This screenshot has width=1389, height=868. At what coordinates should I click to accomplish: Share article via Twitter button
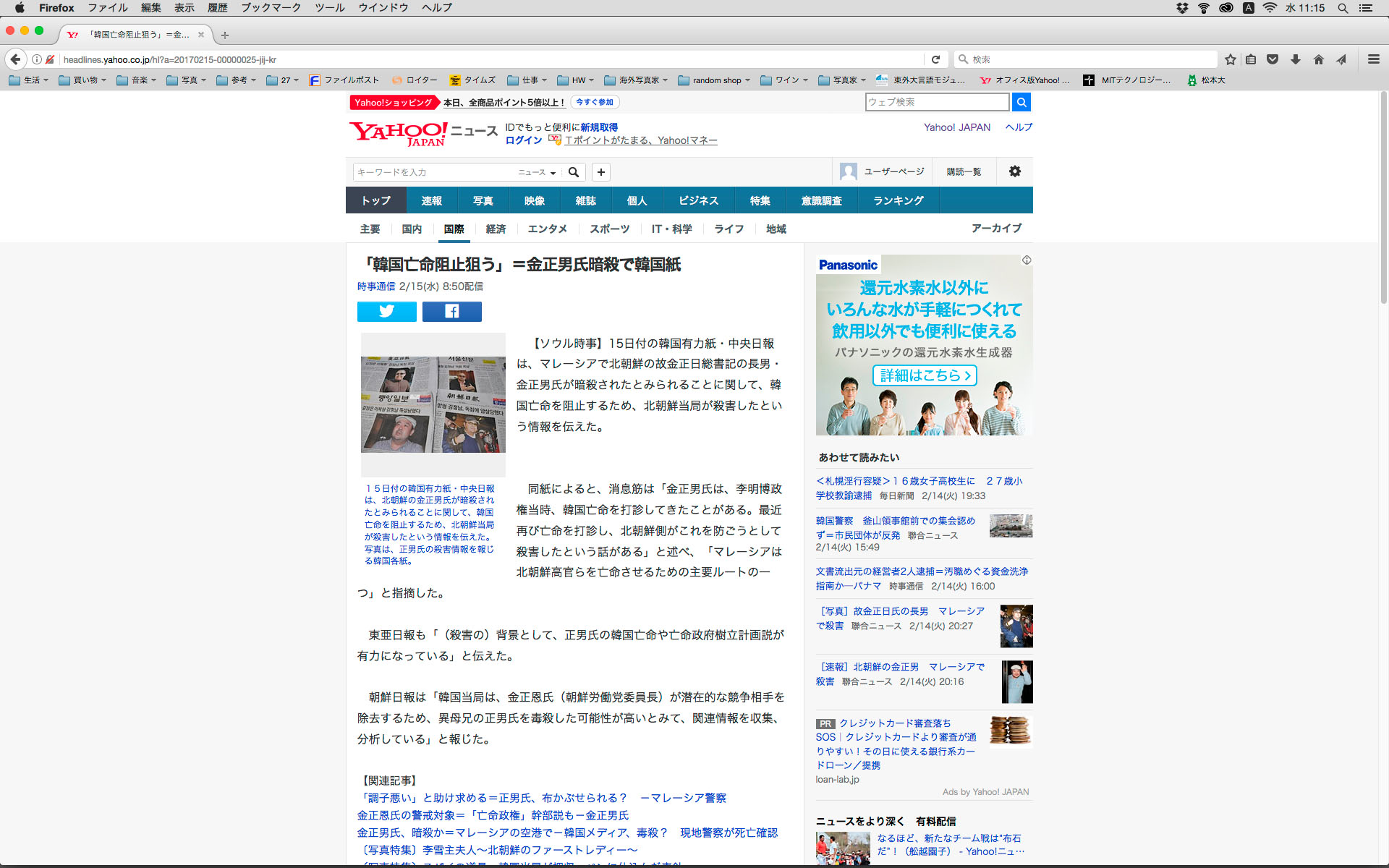386,311
